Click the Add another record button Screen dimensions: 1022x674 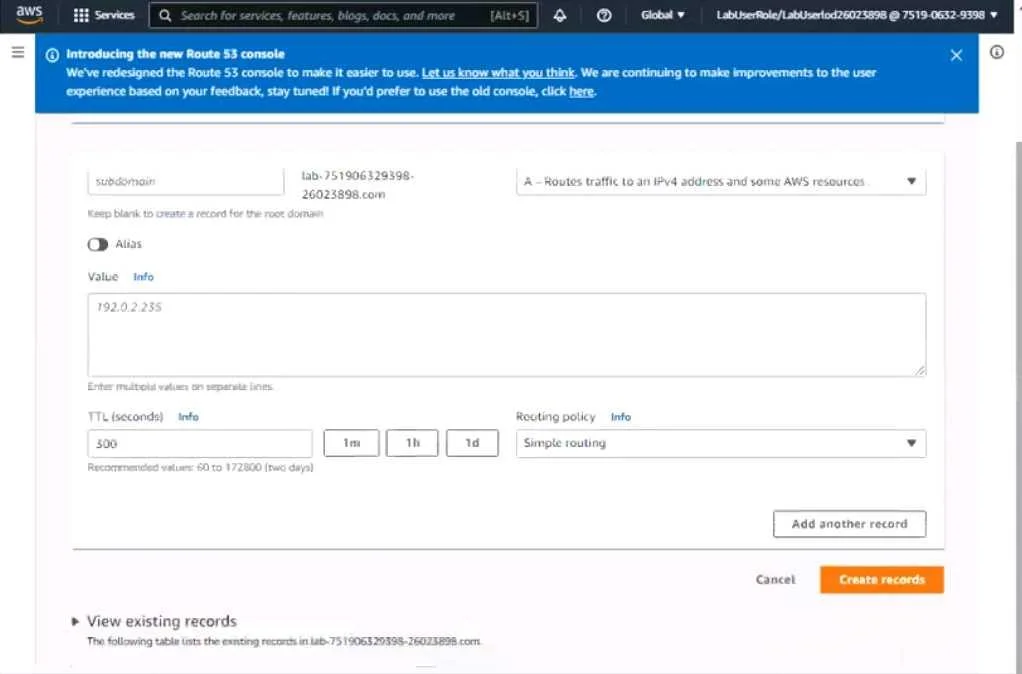(849, 524)
